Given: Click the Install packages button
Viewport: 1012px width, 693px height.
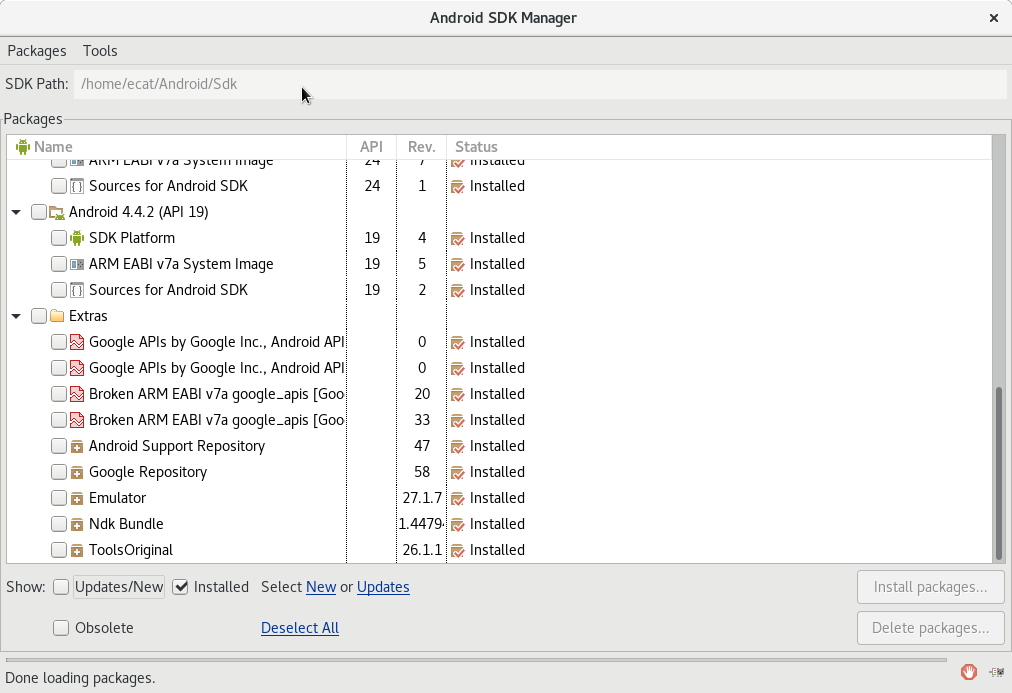Looking at the screenshot, I should 931,587.
